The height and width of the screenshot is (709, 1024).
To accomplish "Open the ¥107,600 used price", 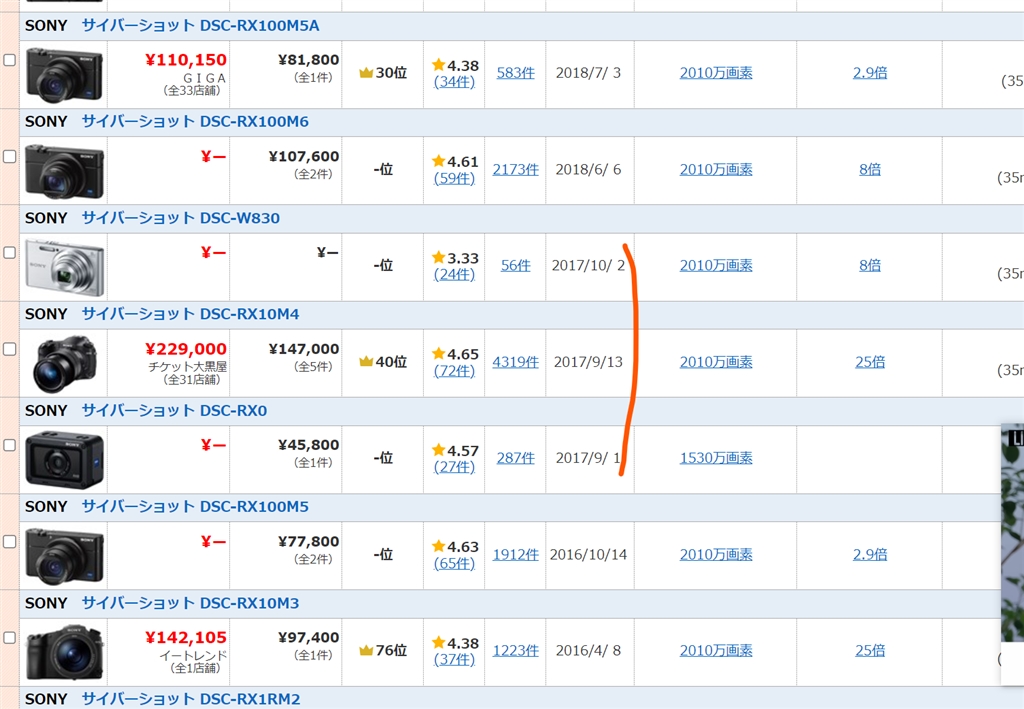I will 304,157.
